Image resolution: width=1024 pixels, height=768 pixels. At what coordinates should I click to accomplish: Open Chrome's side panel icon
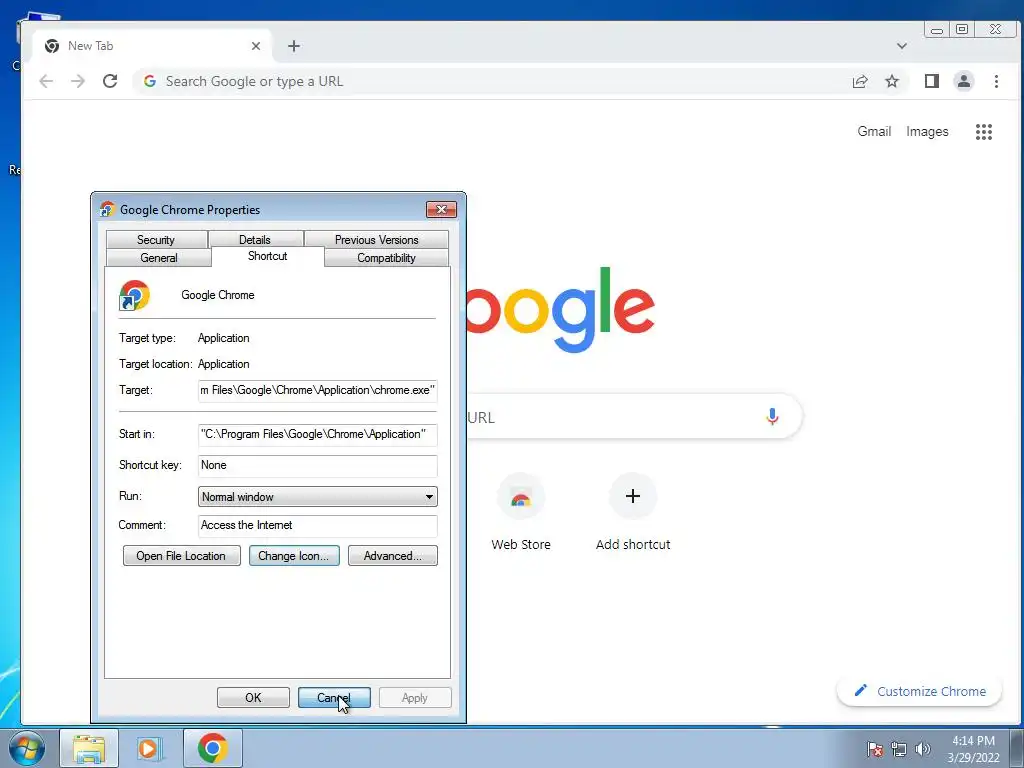click(932, 81)
